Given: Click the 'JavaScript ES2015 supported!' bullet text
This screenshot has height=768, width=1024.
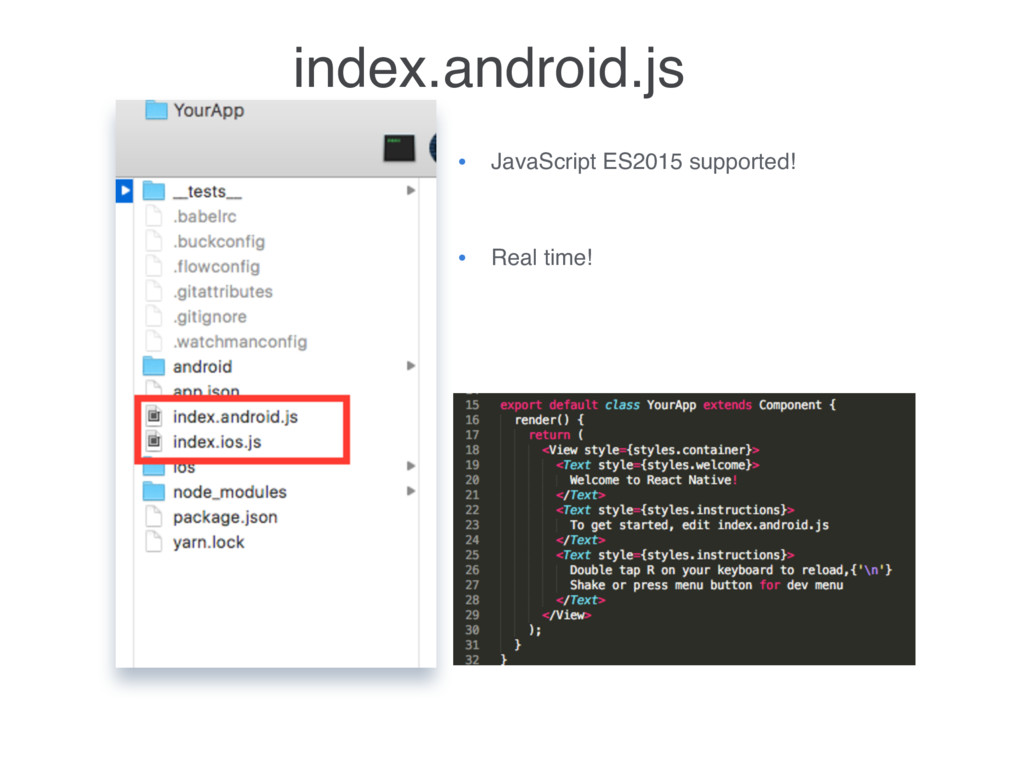Looking at the screenshot, I should [x=643, y=161].
